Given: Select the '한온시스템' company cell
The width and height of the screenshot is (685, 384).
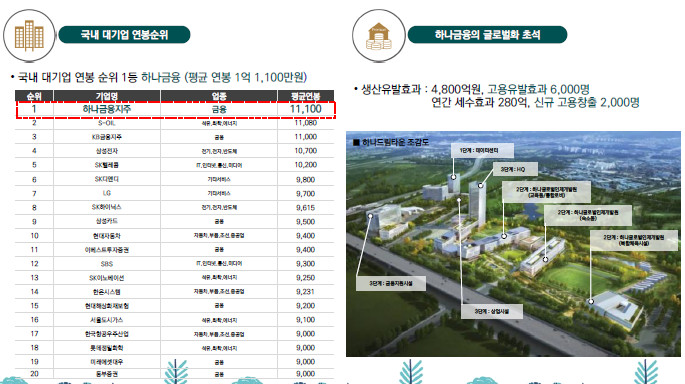Looking at the screenshot, I should (x=107, y=292).
